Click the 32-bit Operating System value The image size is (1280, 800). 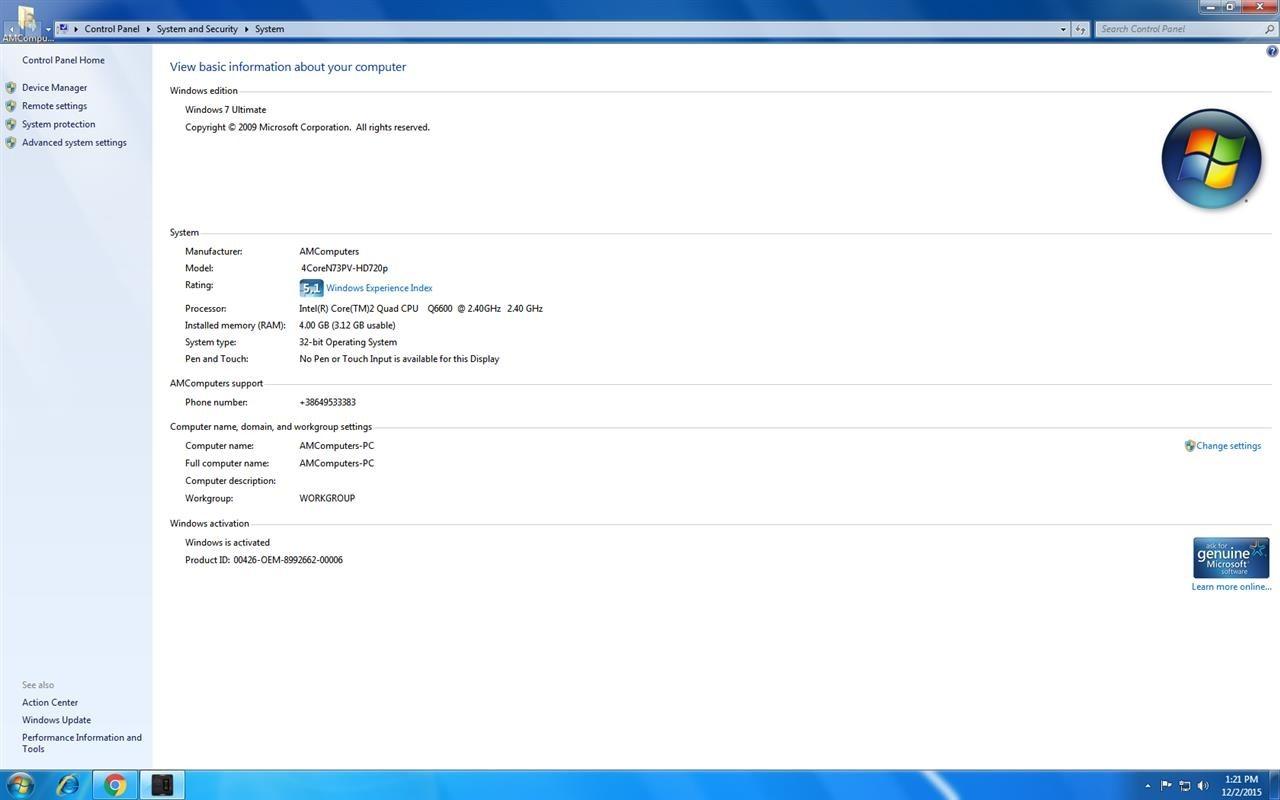(x=348, y=342)
